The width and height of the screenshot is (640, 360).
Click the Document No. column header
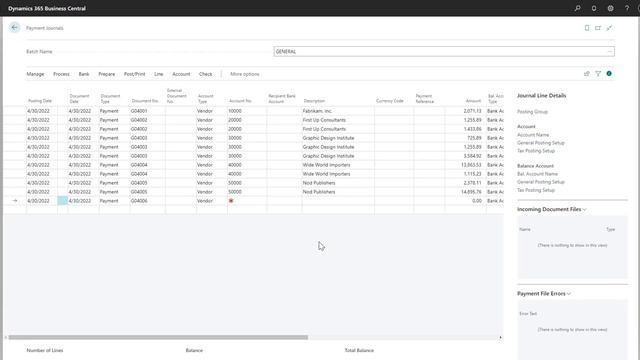145,101
